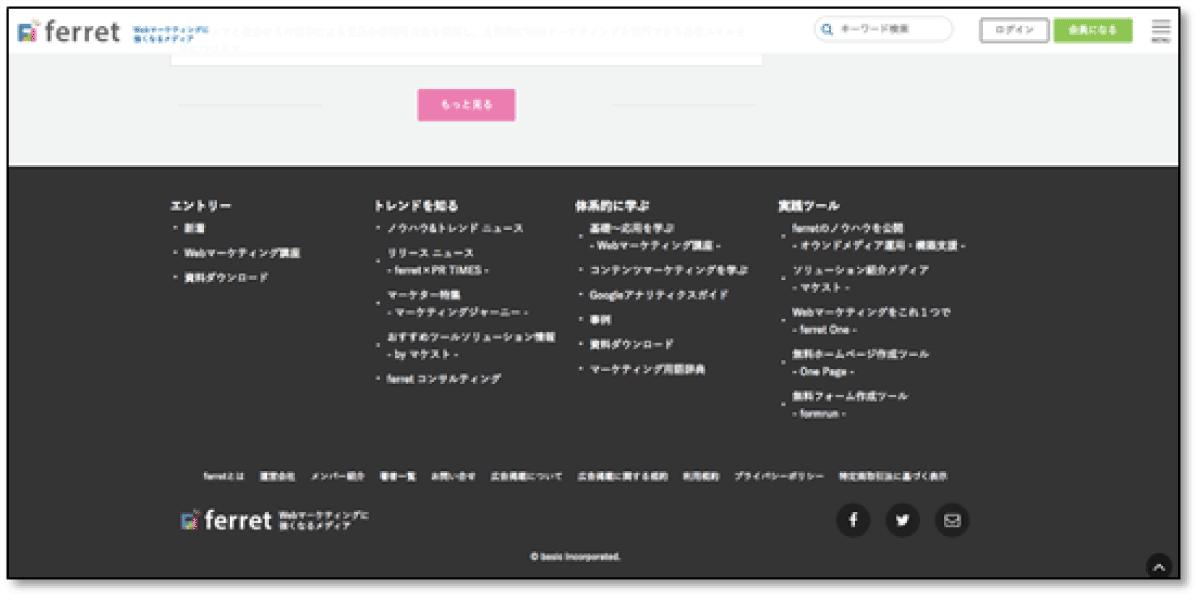
Task: Click the © basic Incorporated. copyright text
Action: pyautogui.click(x=575, y=557)
